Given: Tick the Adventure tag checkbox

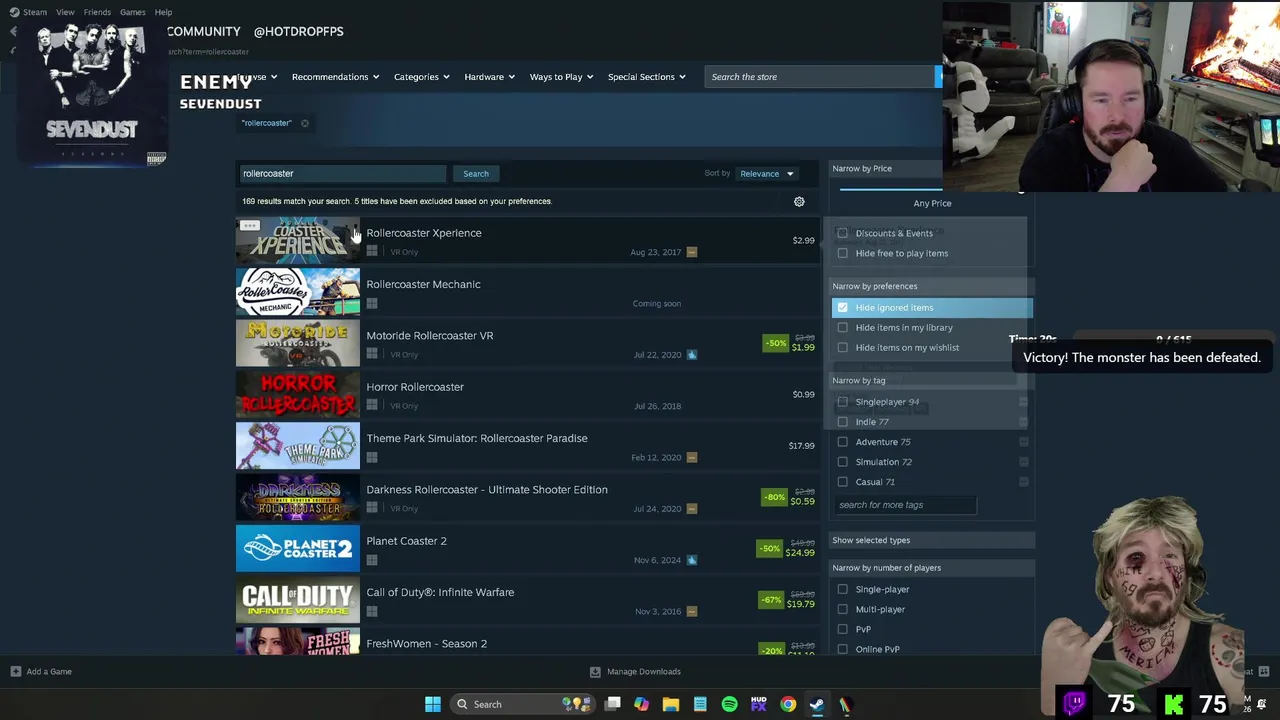Looking at the screenshot, I should (842, 442).
